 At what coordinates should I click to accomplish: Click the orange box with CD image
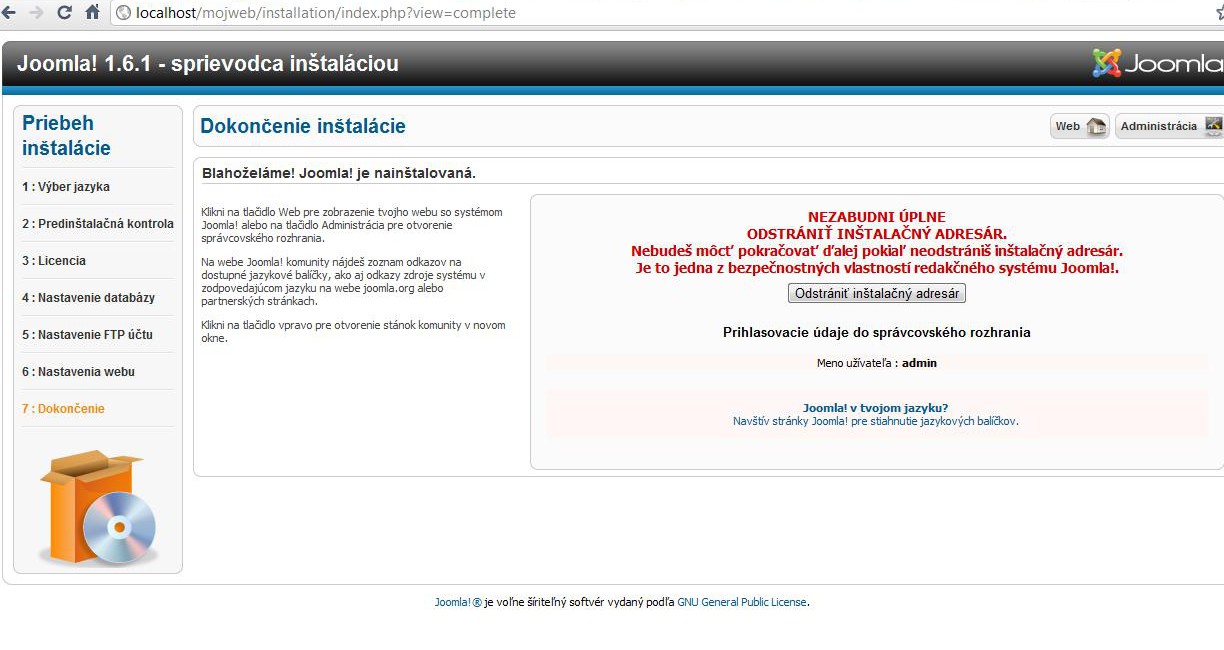pyautogui.click(x=98, y=508)
